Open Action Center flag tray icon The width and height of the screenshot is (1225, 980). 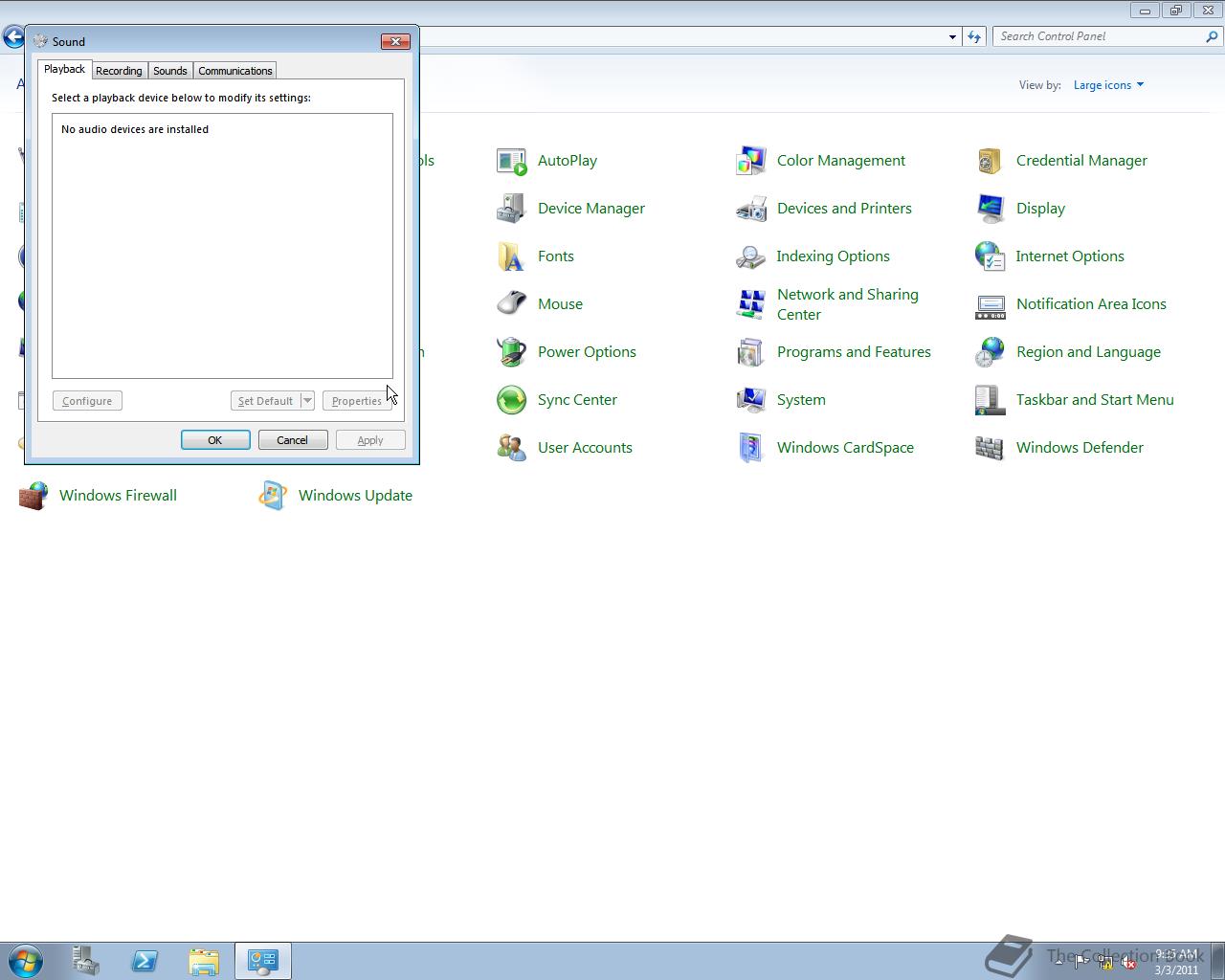pos(1082,963)
